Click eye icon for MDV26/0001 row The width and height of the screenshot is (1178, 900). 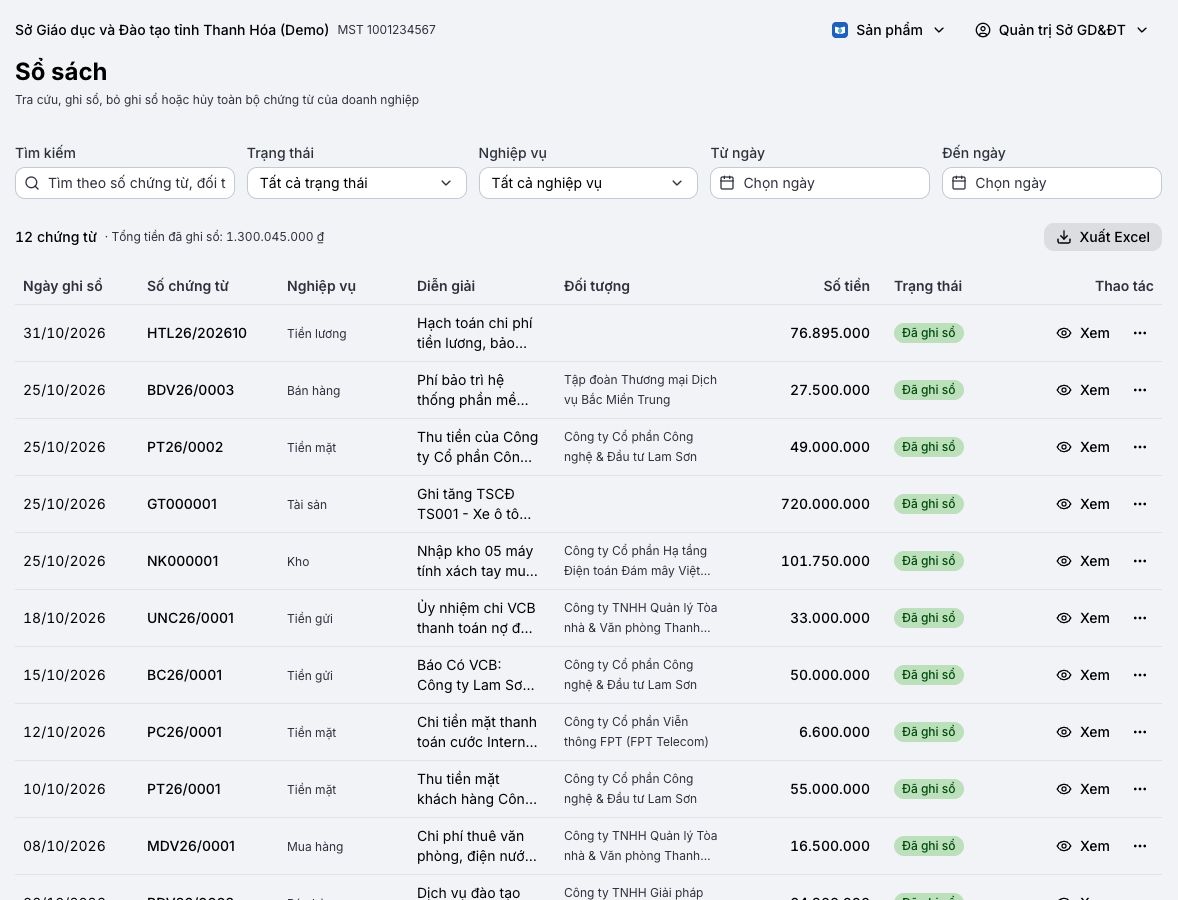1064,846
